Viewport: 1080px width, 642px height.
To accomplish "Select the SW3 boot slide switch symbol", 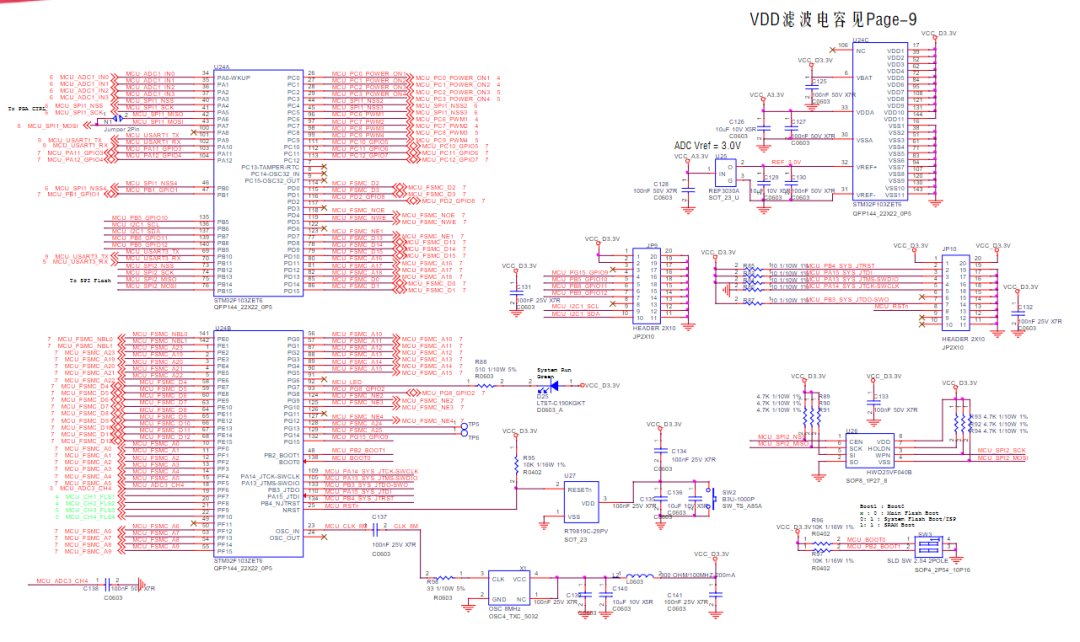I will coord(929,546).
